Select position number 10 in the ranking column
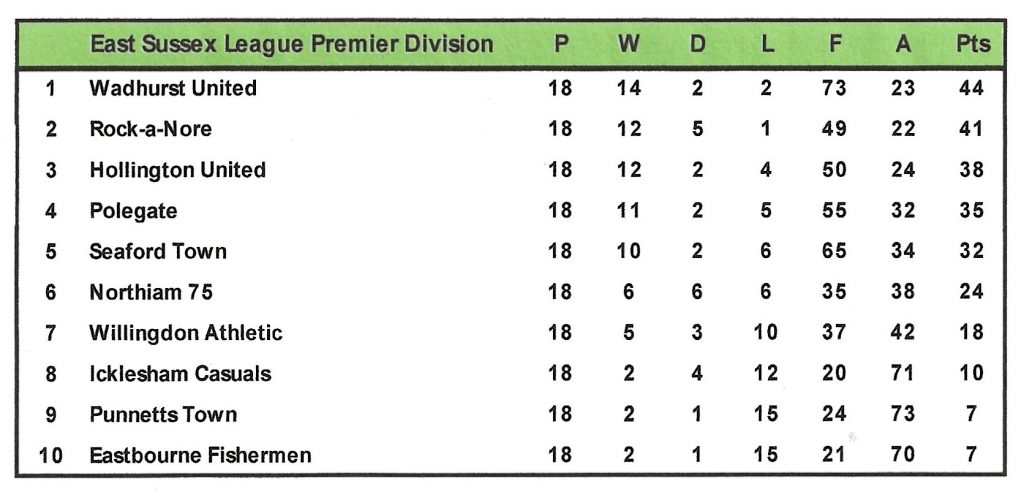Viewport: 1024px width, 492px height. point(50,455)
